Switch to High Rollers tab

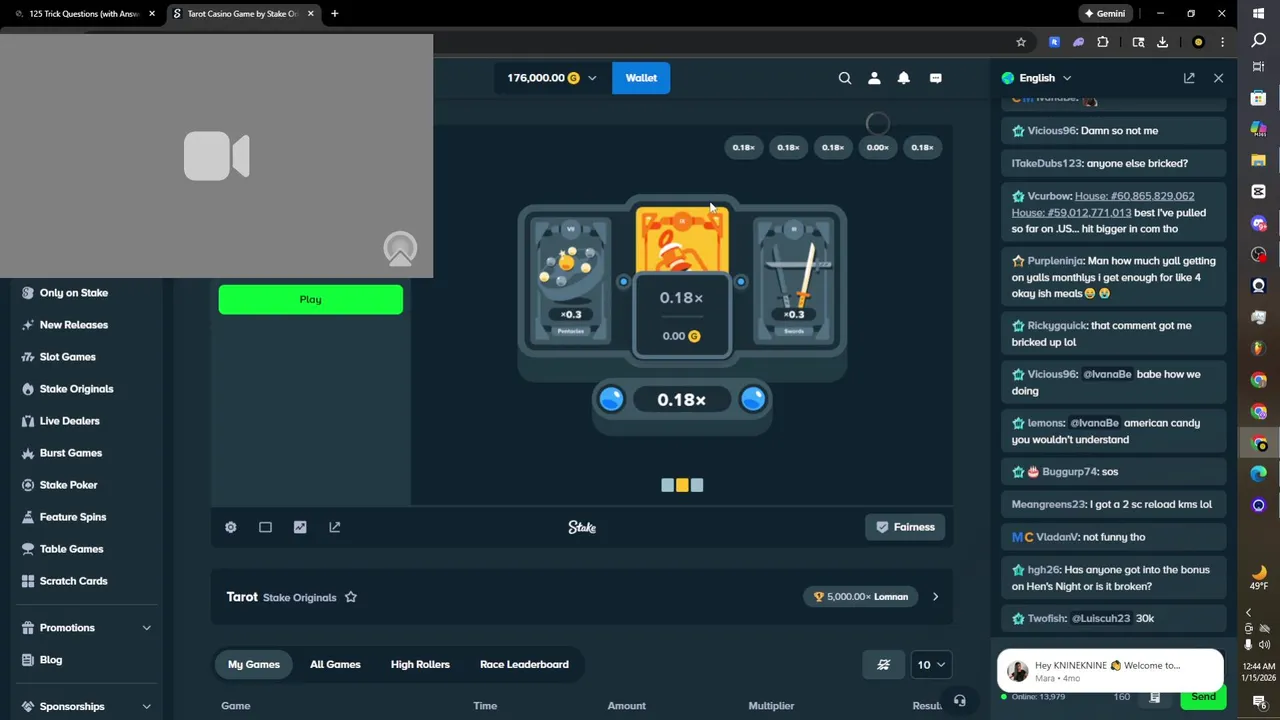(x=420, y=664)
